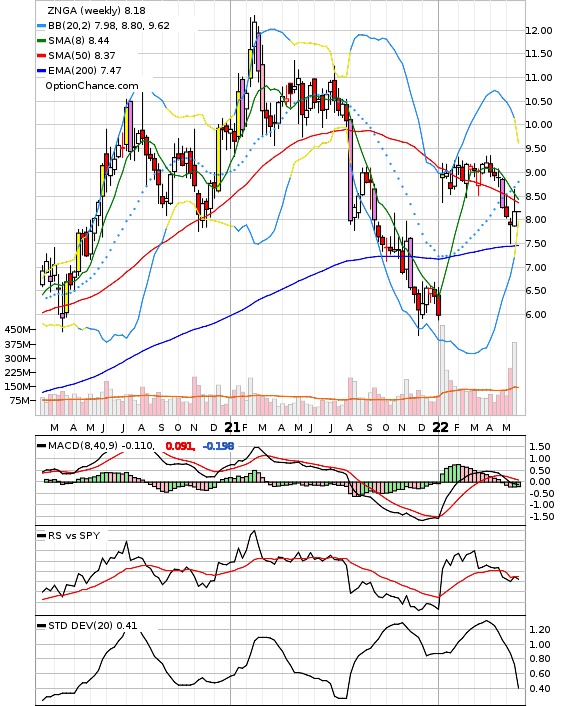Screen dimensions: 566x706
Task: Click the 1.20 standard deviation axis label
Action: [x=540, y=629]
